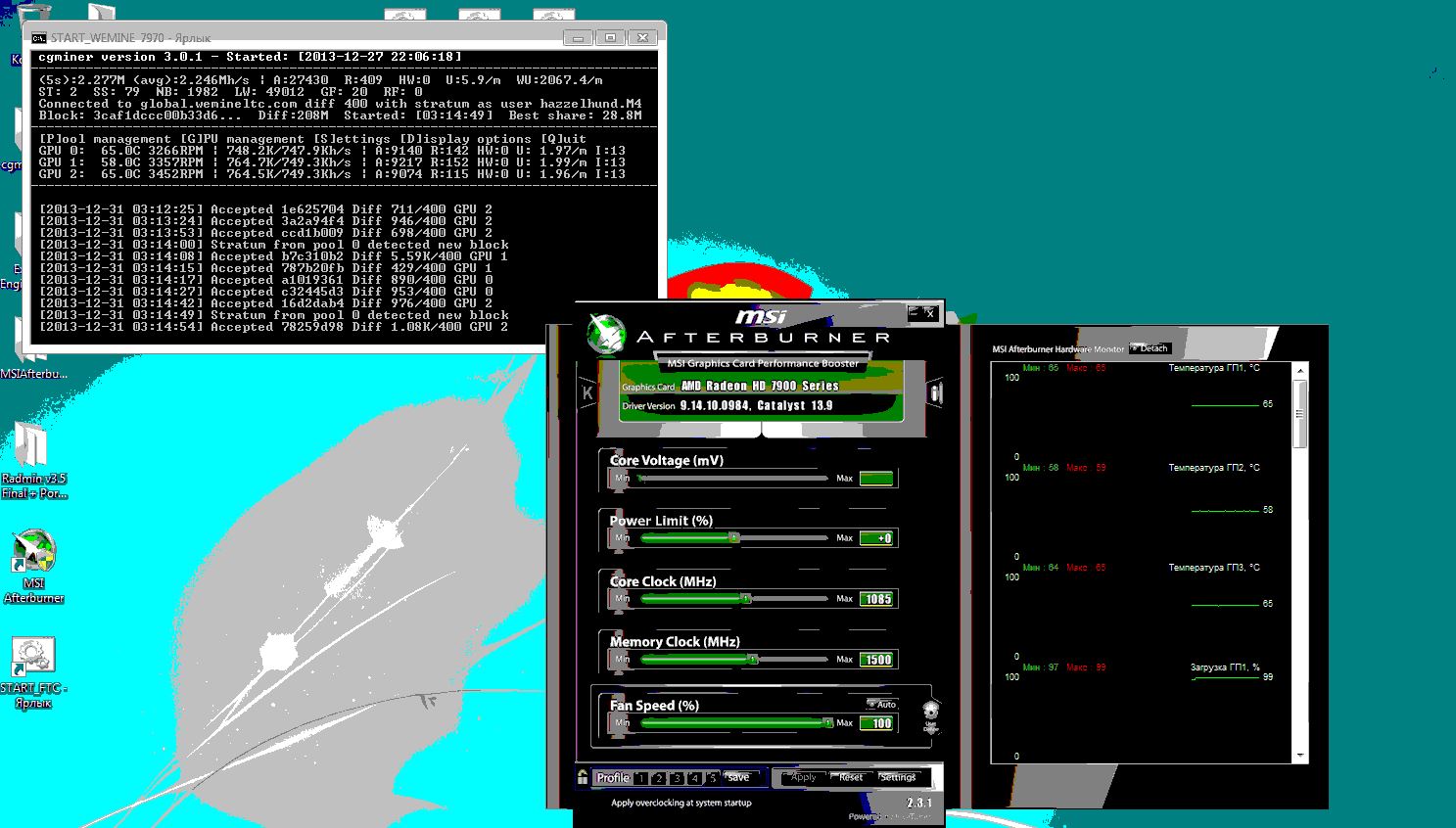Click the hardware monitor scroll down arrow
The height and width of the screenshot is (828, 1456).
(1300, 756)
